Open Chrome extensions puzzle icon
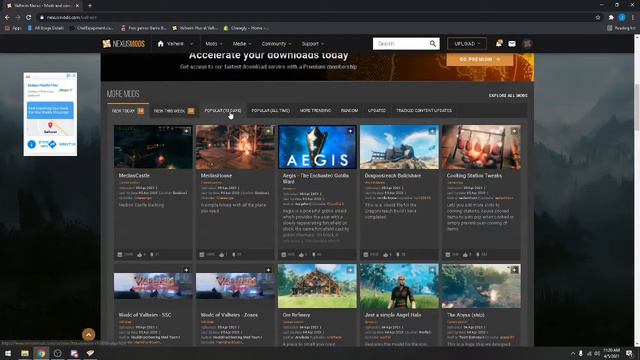Image resolution: width=640 pixels, height=360 pixels. click(611, 17)
